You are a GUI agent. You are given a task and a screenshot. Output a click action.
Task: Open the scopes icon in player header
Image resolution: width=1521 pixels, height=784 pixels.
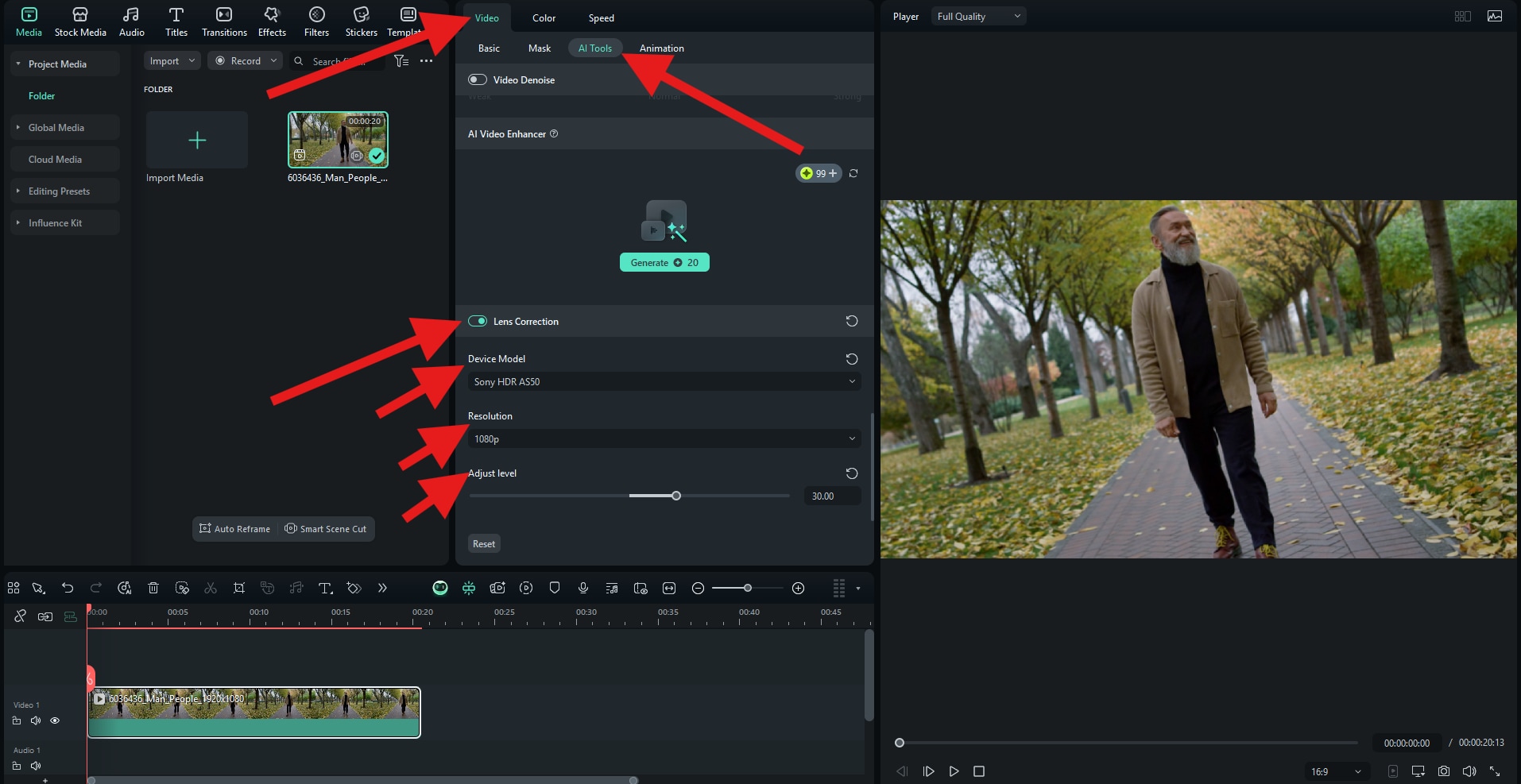[x=1495, y=16]
